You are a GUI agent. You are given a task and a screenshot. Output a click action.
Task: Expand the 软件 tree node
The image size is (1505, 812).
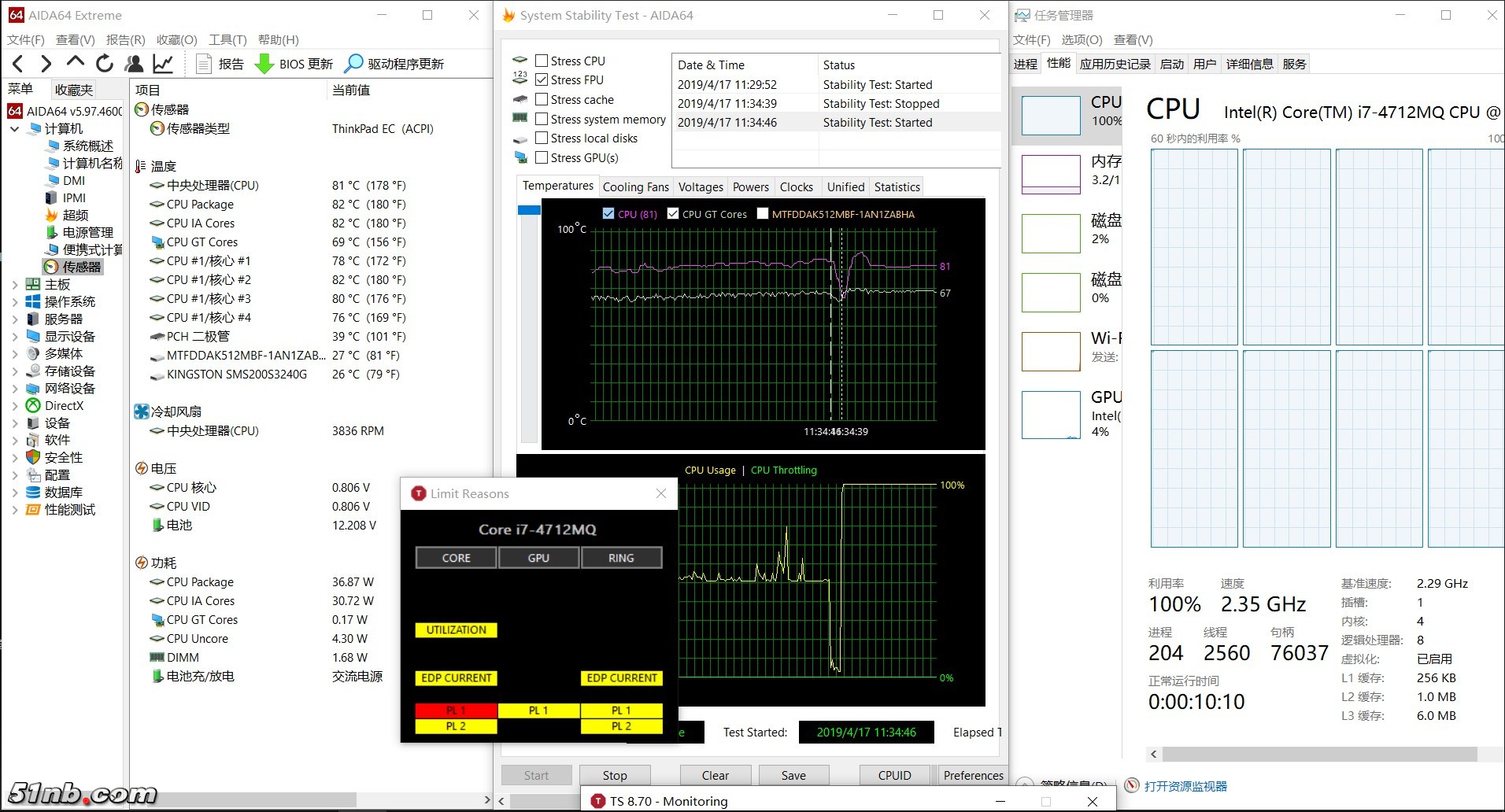click(x=15, y=440)
